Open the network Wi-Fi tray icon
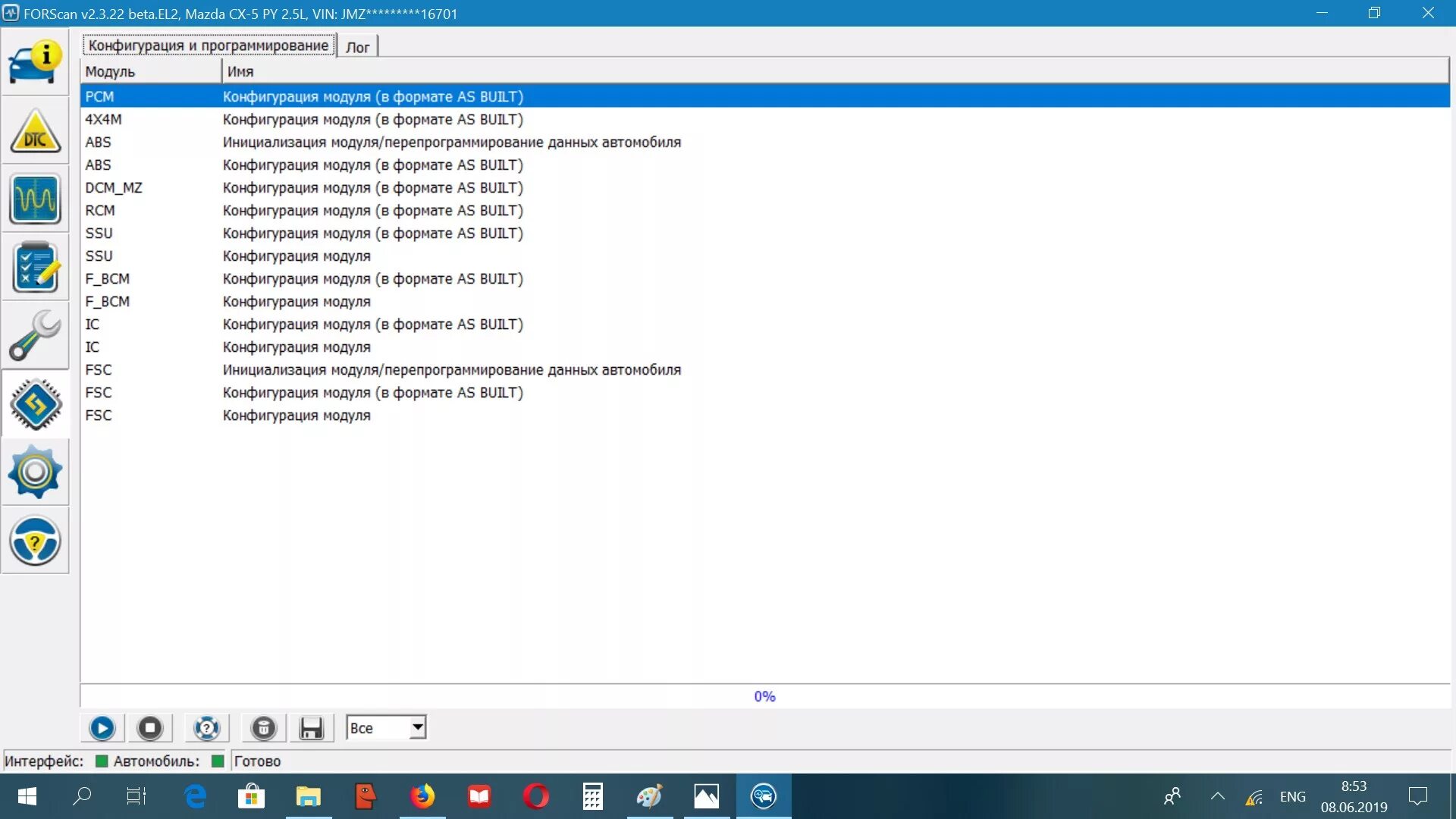The image size is (1456, 819). 1254,796
